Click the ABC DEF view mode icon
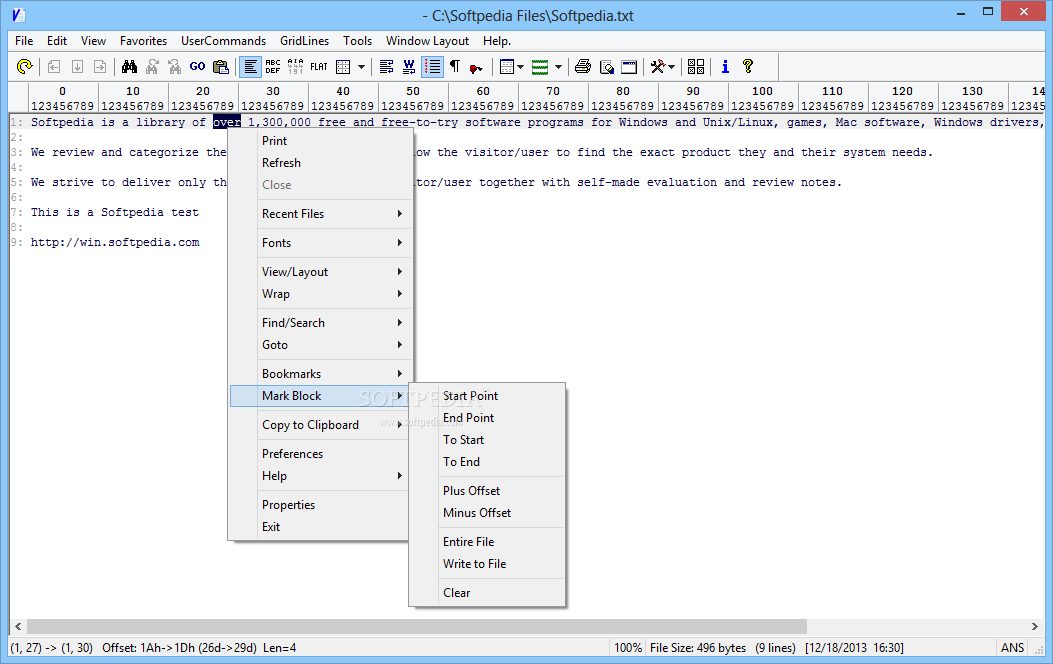 (273, 66)
